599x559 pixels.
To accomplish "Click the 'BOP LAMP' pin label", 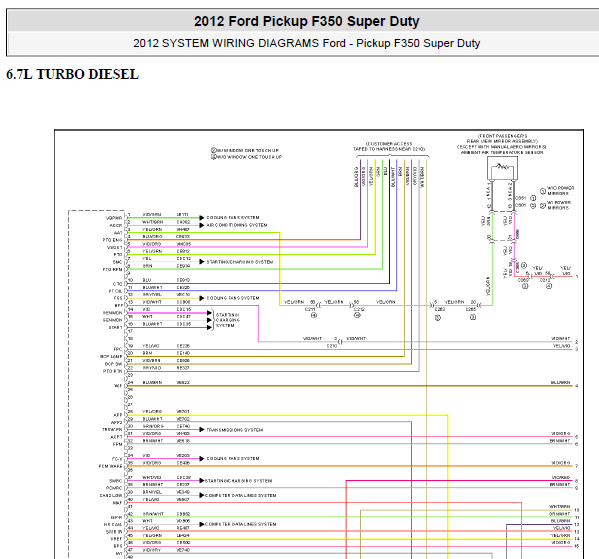I will pos(111,356).
